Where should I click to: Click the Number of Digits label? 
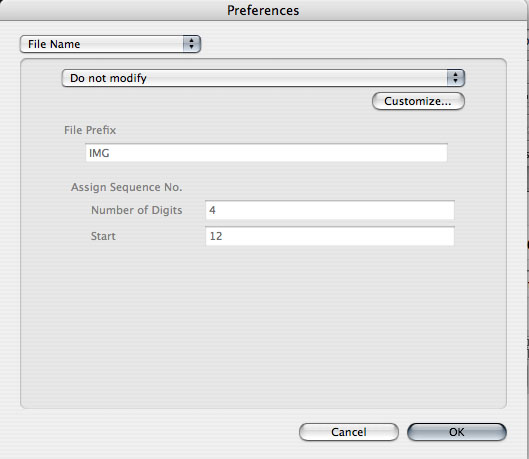(x=137, y=210)
